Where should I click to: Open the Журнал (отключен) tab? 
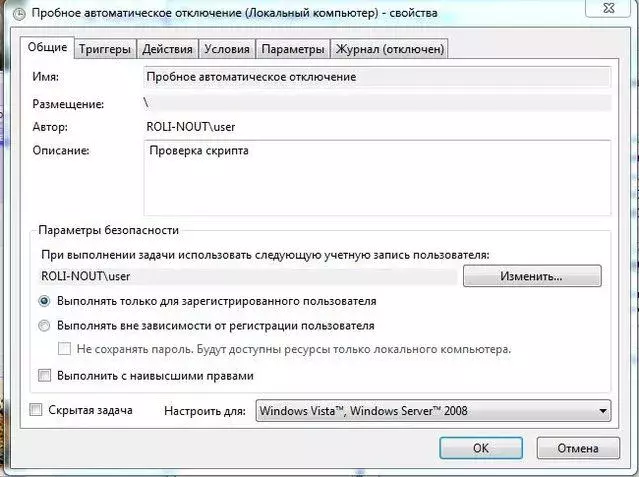click(x=390, y=49)
